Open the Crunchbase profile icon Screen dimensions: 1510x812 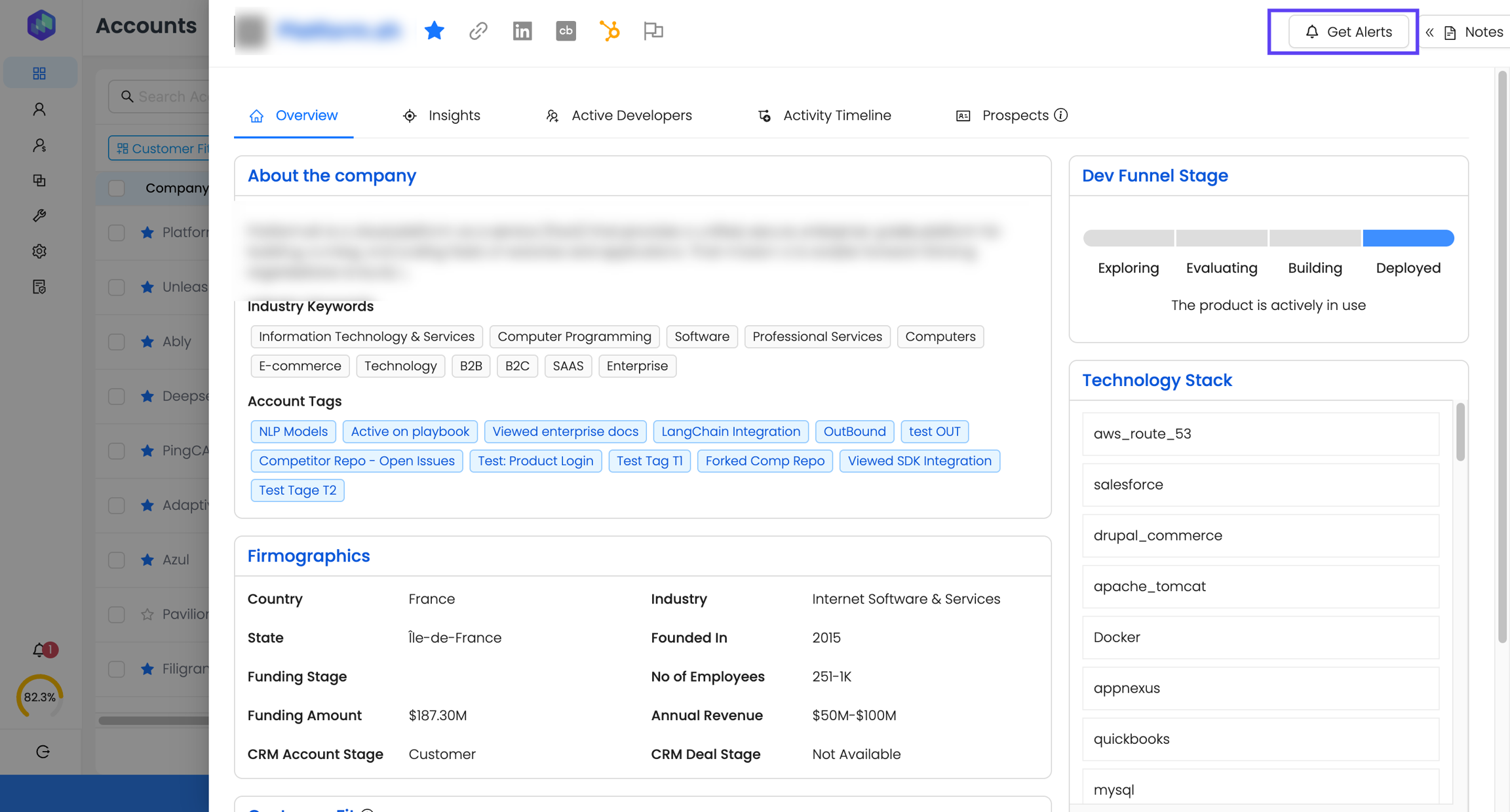pos(566,31)
